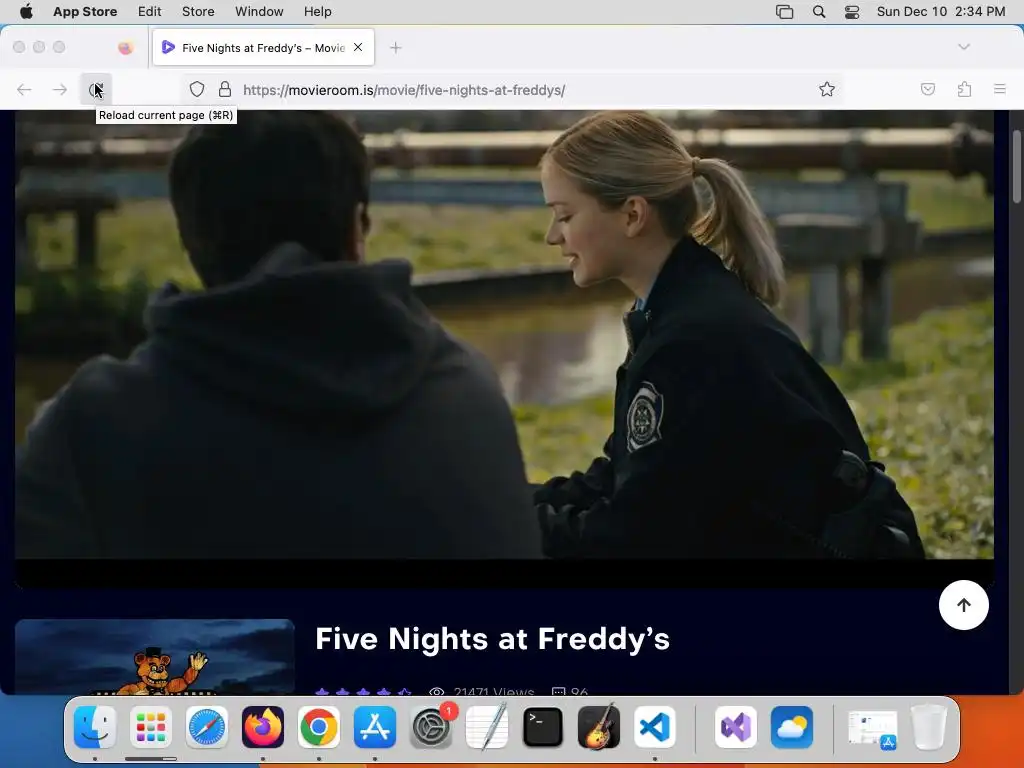
Task: Open Spotlight search in menu bar
Action: tap(819, 12)
